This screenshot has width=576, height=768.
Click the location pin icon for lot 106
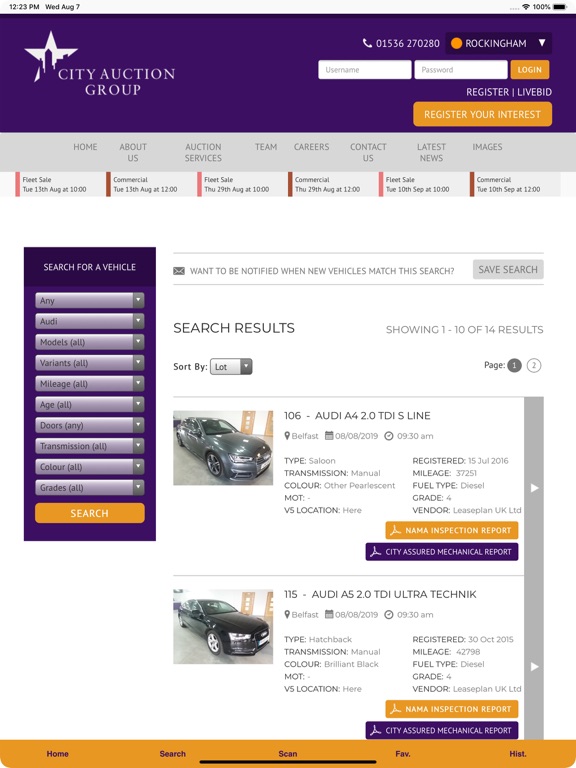click(x=287, y=435)
